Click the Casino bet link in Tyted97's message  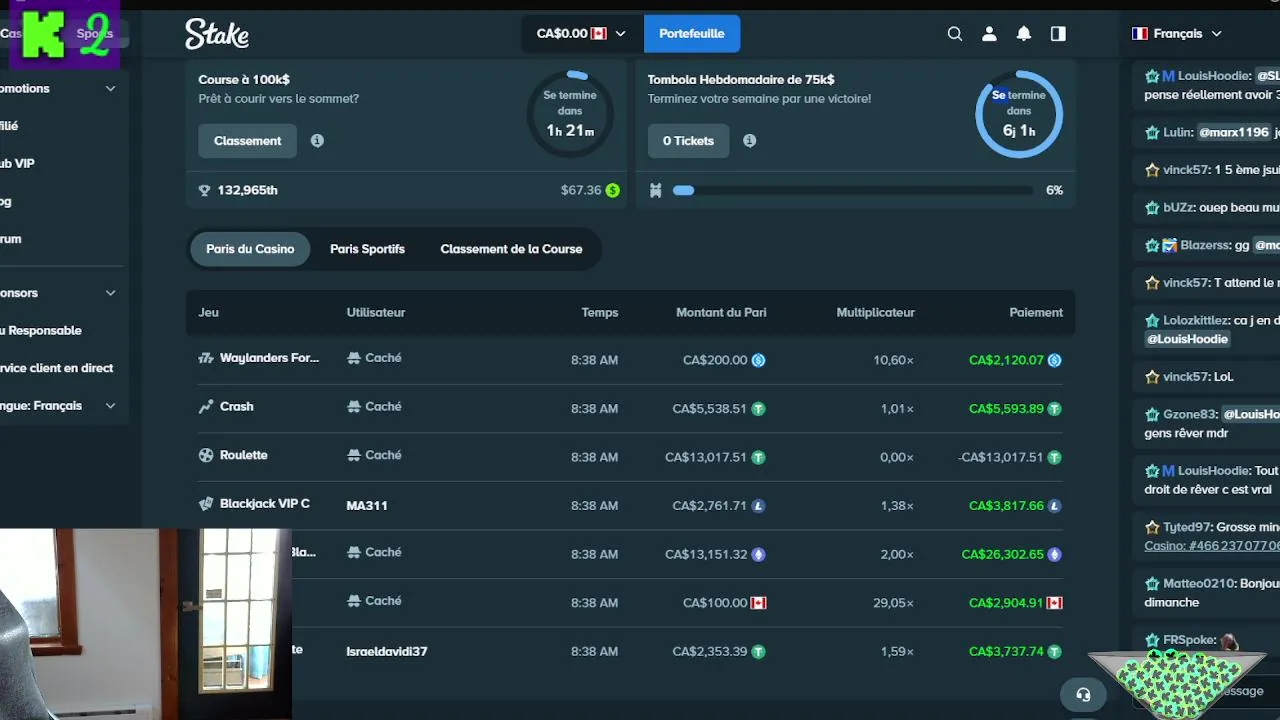click(1212, 546)
